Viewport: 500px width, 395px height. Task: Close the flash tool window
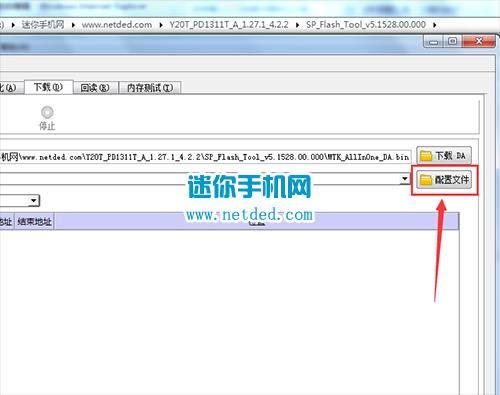pyautogui.click(x=479, y=41)
